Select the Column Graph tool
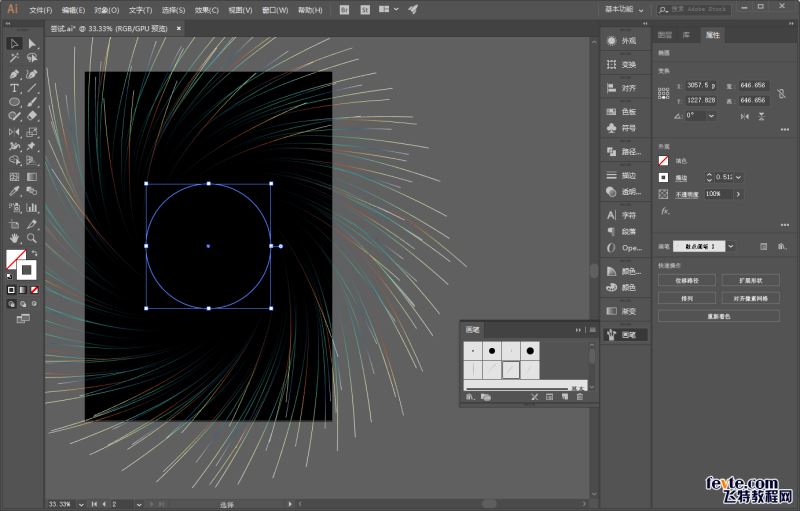This screenshot has width=800, height=511. (x=32, y=208)
